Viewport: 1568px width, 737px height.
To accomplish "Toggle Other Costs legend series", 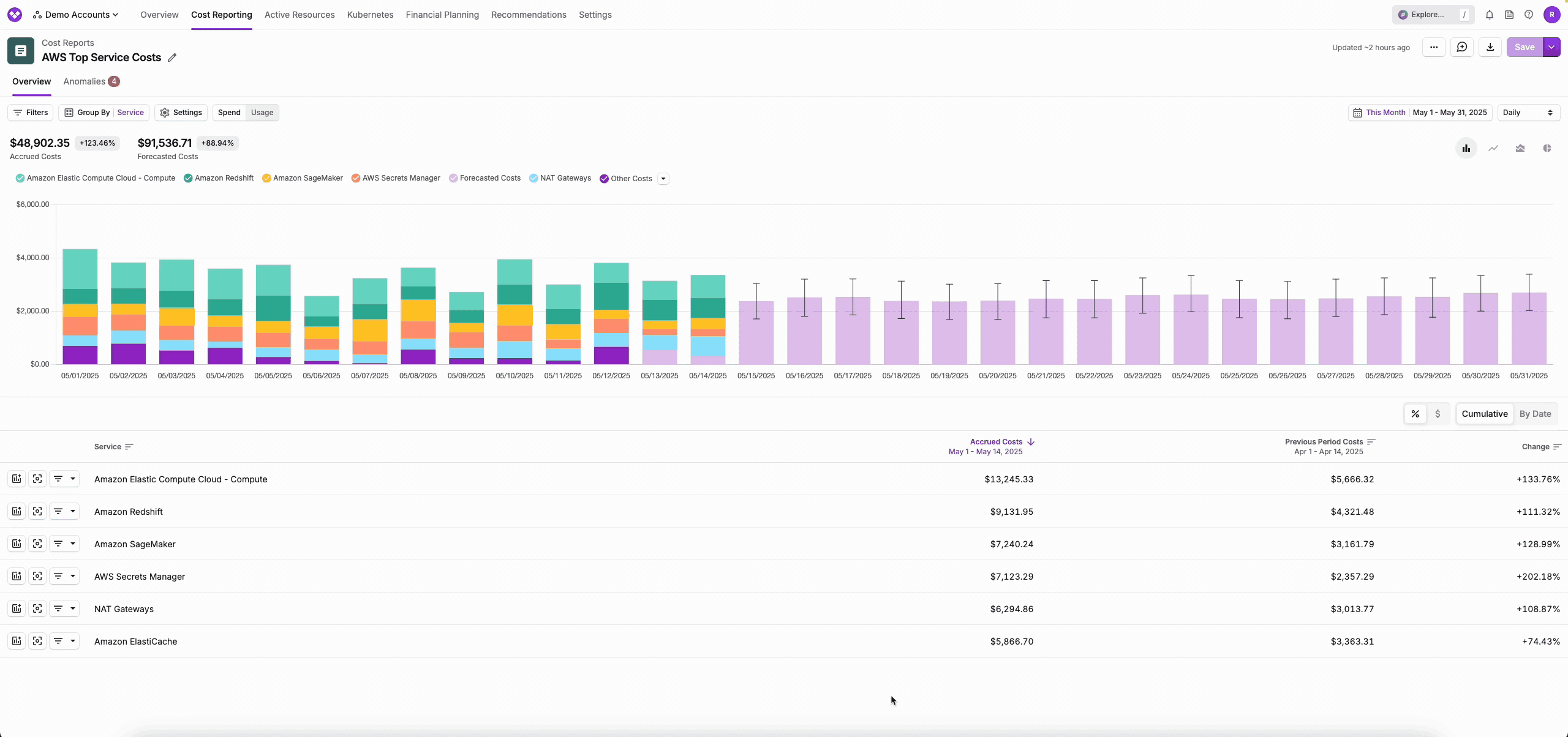I will coord(626,179).
